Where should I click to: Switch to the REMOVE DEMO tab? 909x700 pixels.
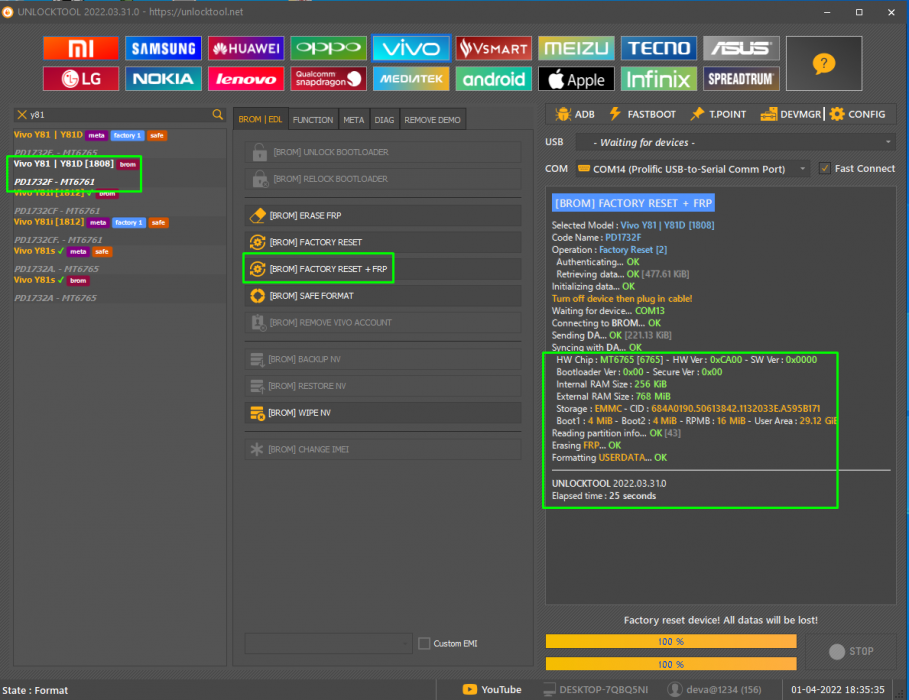pos(432,120)
